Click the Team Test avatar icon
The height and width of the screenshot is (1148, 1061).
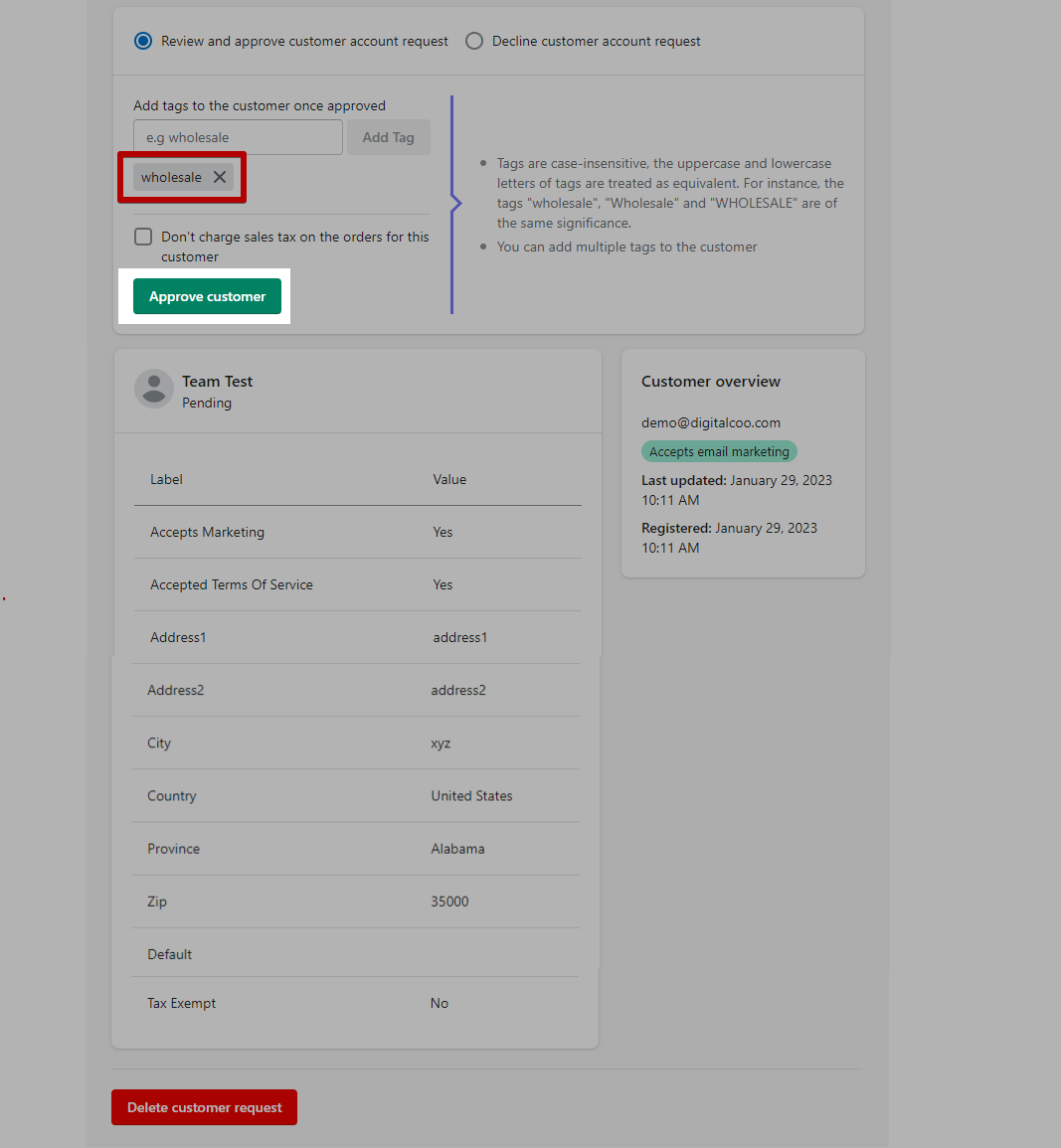154,390
